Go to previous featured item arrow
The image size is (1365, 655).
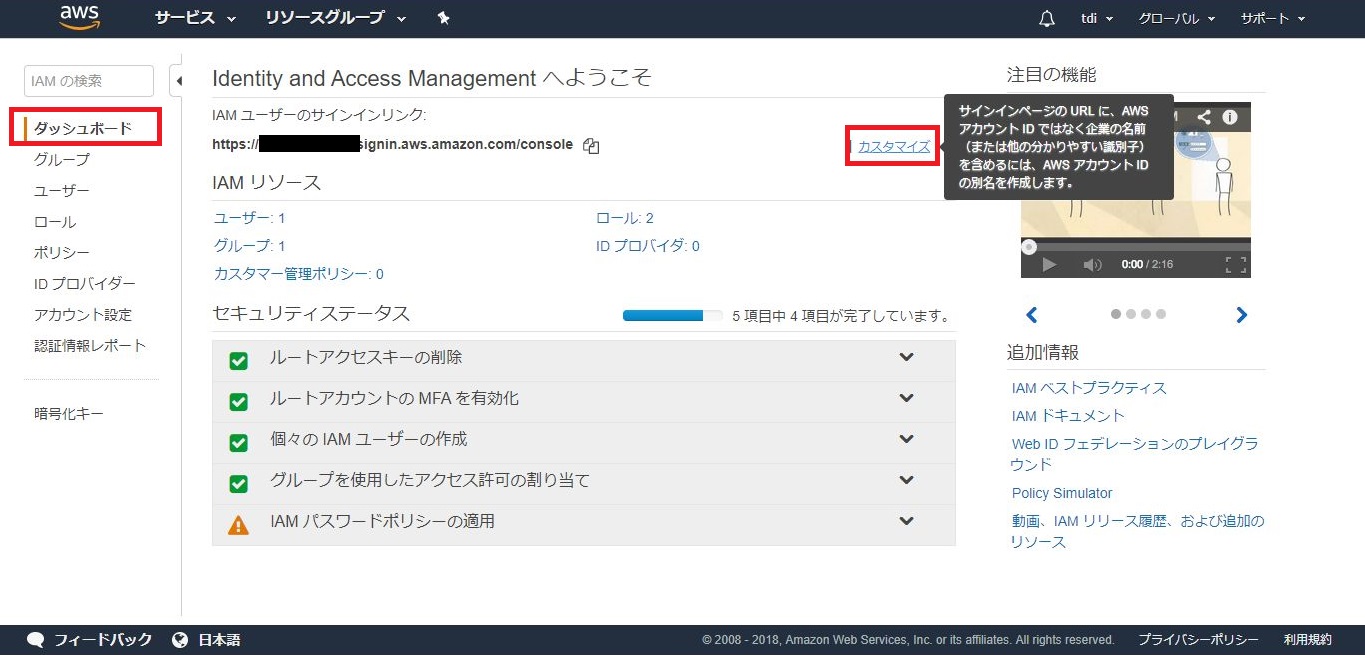point(1032,315)
